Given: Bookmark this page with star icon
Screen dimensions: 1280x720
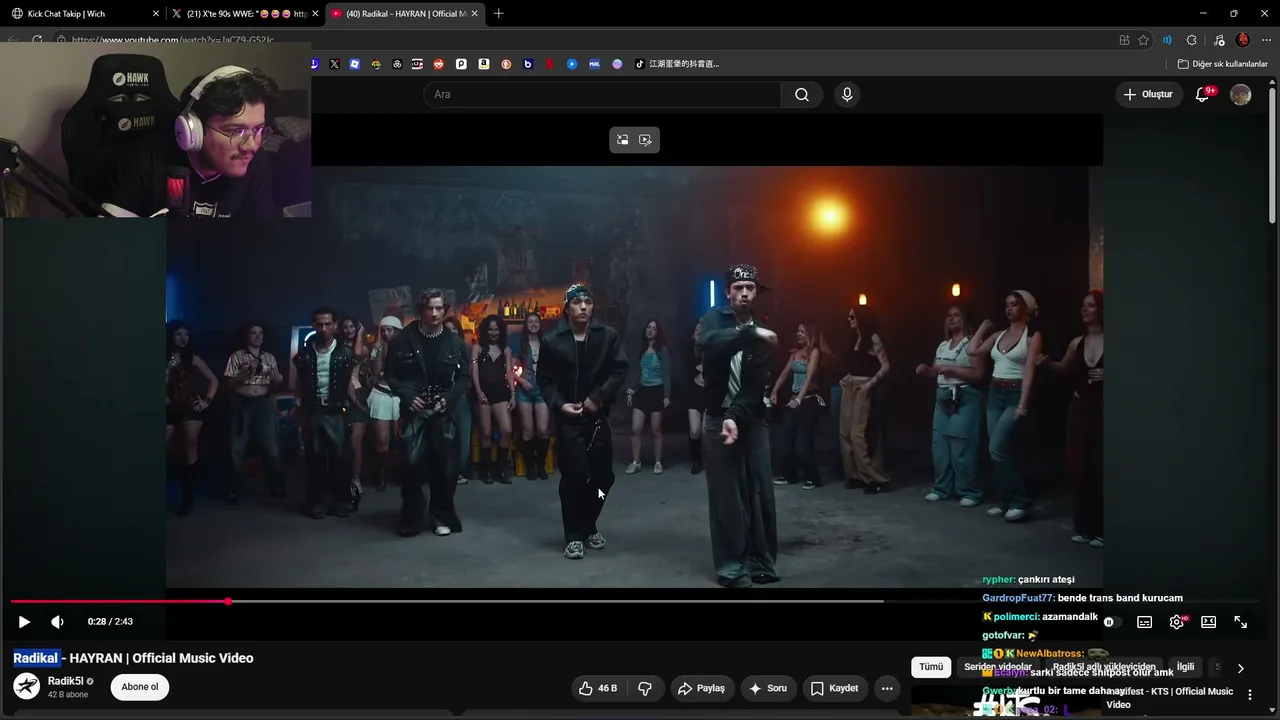Looking at the screenshot, I should [x=1144, y=40].
